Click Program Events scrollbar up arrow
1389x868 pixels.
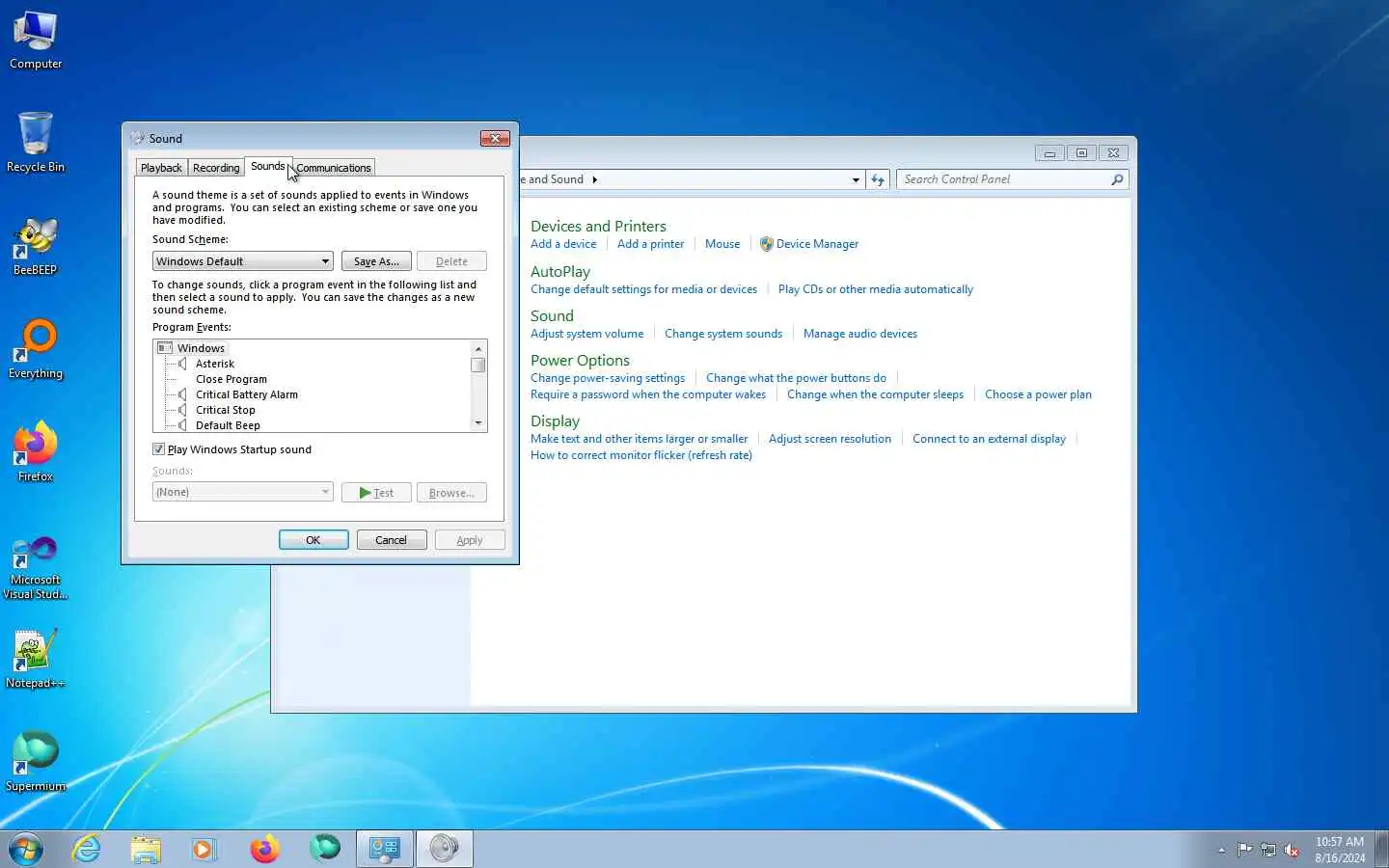(478, 348)
